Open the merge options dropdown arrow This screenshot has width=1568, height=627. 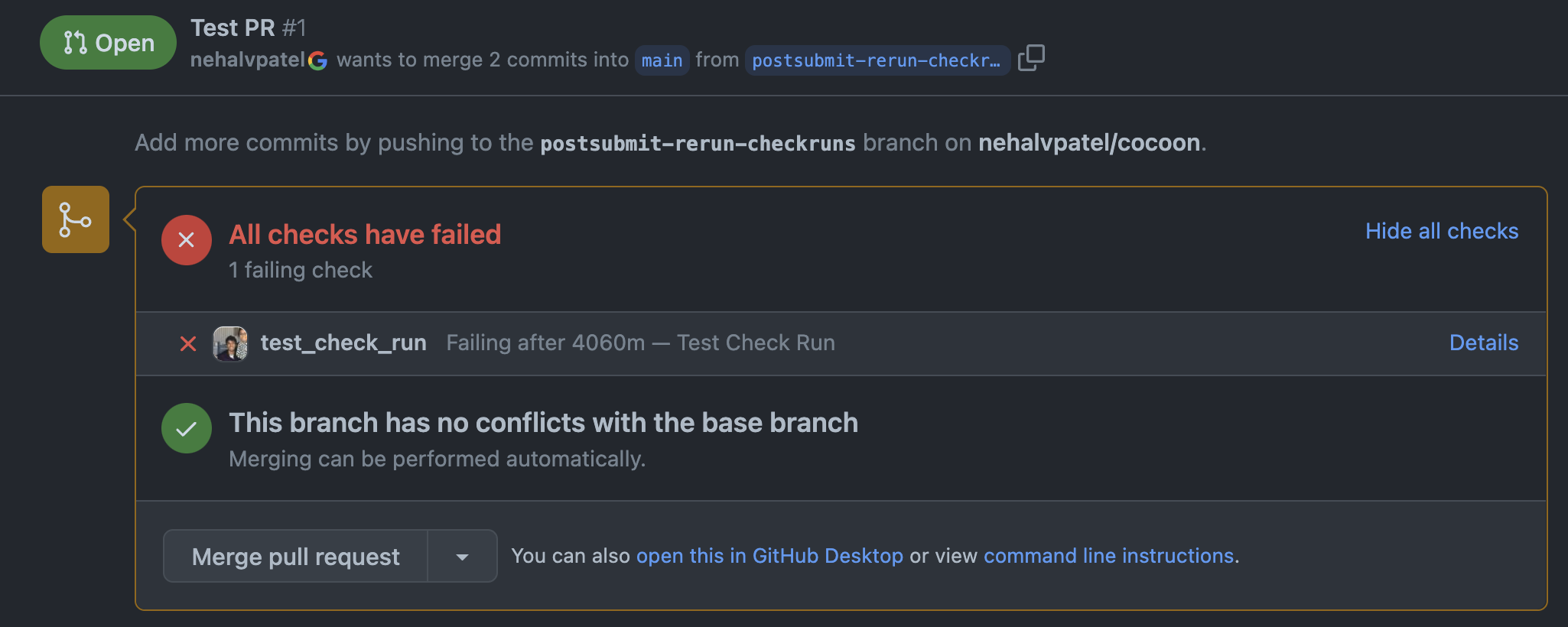[461, 556]
